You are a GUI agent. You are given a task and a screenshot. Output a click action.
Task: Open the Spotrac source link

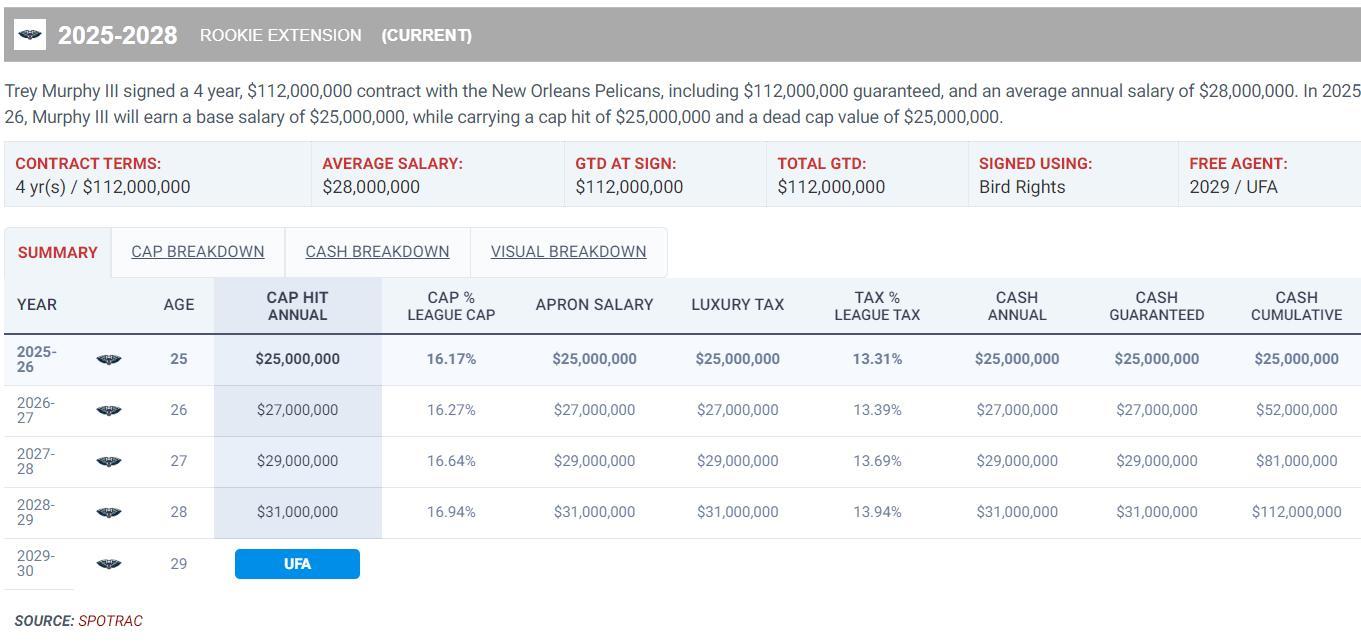pos(110,621)
